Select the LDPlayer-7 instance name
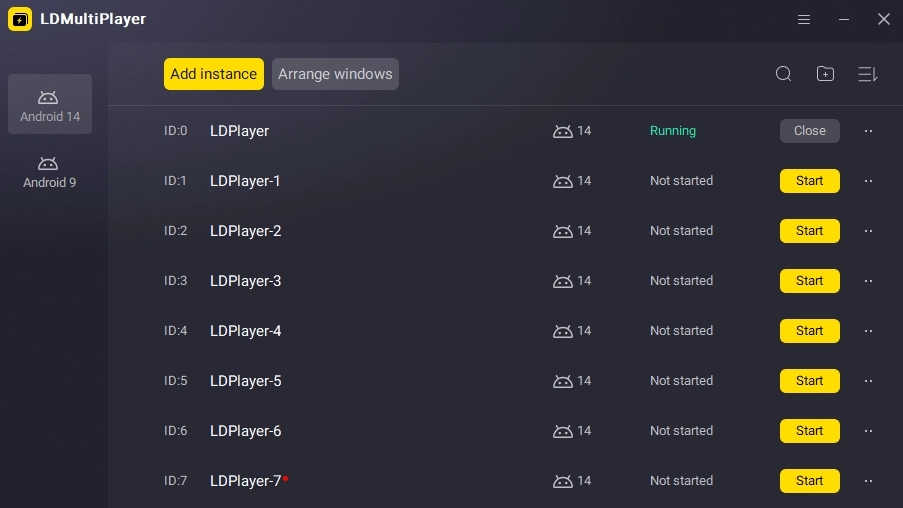The image size is (903, 508). point(245,481)
